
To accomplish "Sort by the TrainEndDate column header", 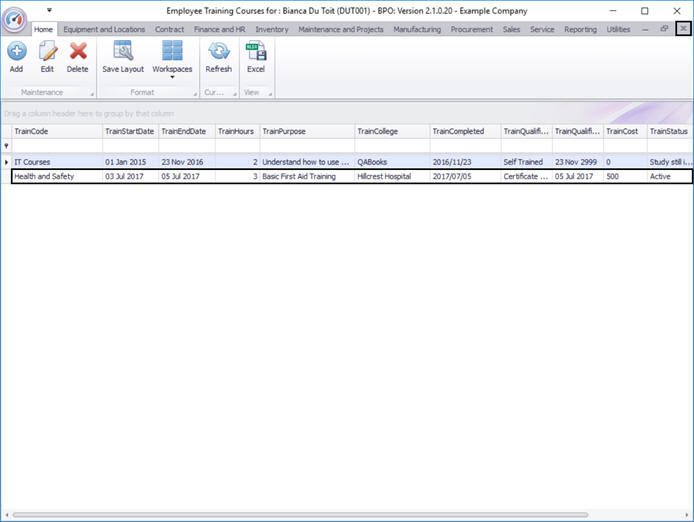I will tap(187, 131).
